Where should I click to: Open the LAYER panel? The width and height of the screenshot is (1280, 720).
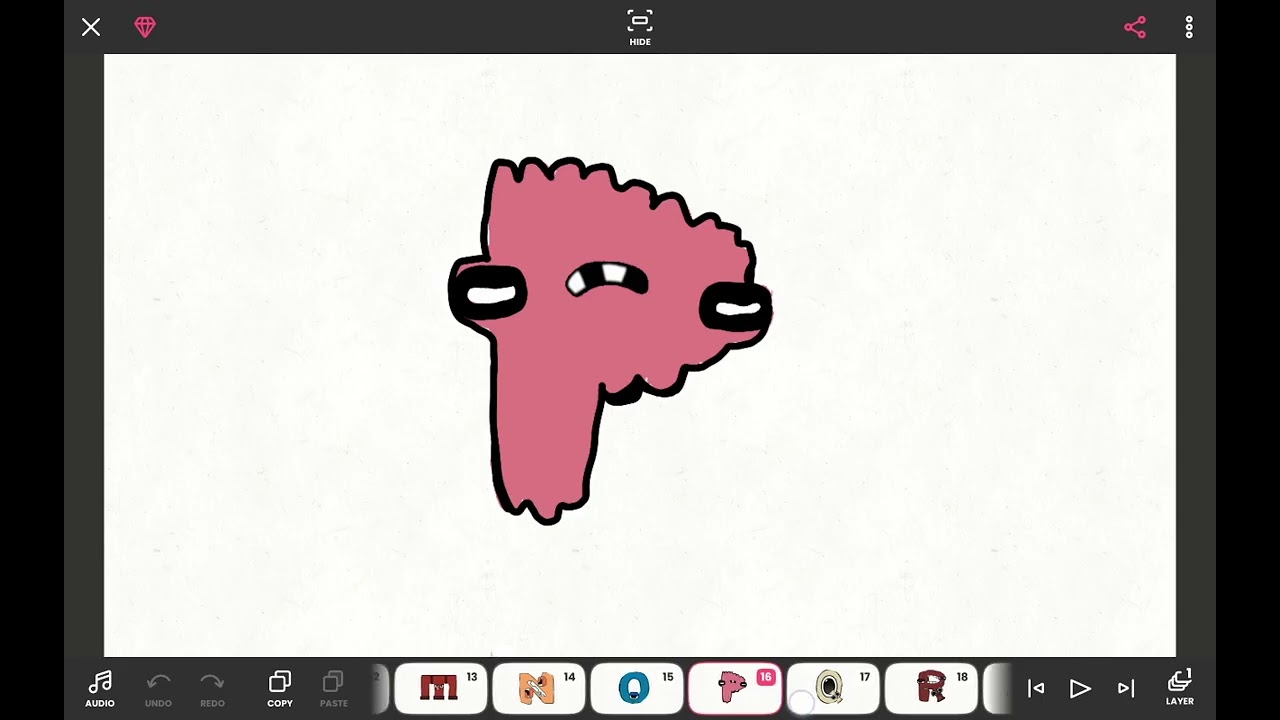[1180, 688]
